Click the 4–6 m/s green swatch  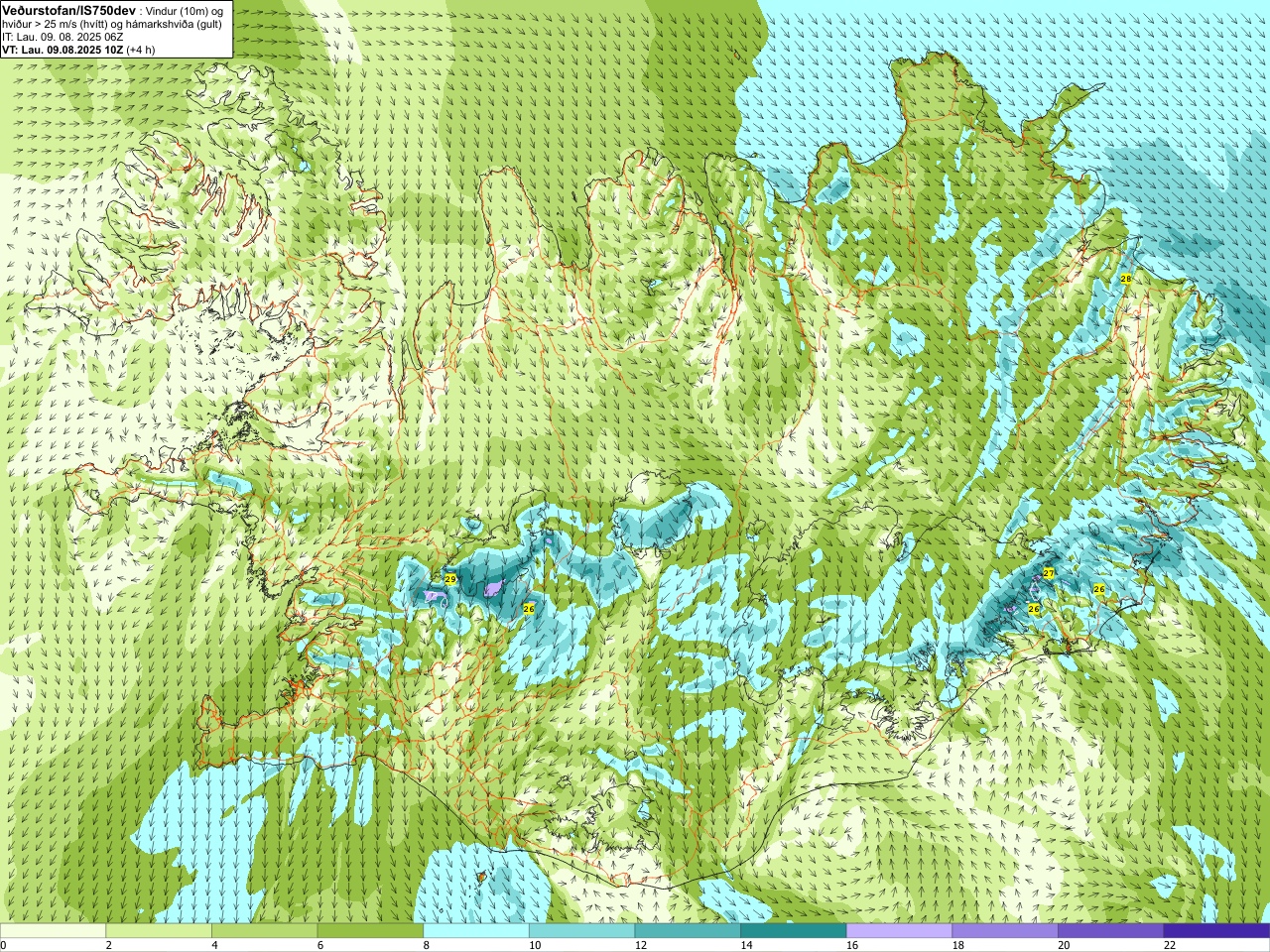point(264,930)
